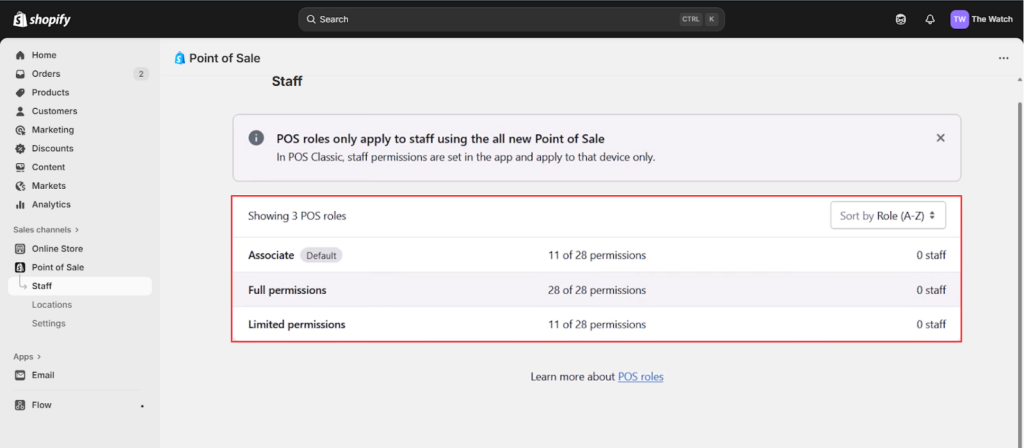Go to Orders in sidebar

pyautogui.click(x=46, y=74)
